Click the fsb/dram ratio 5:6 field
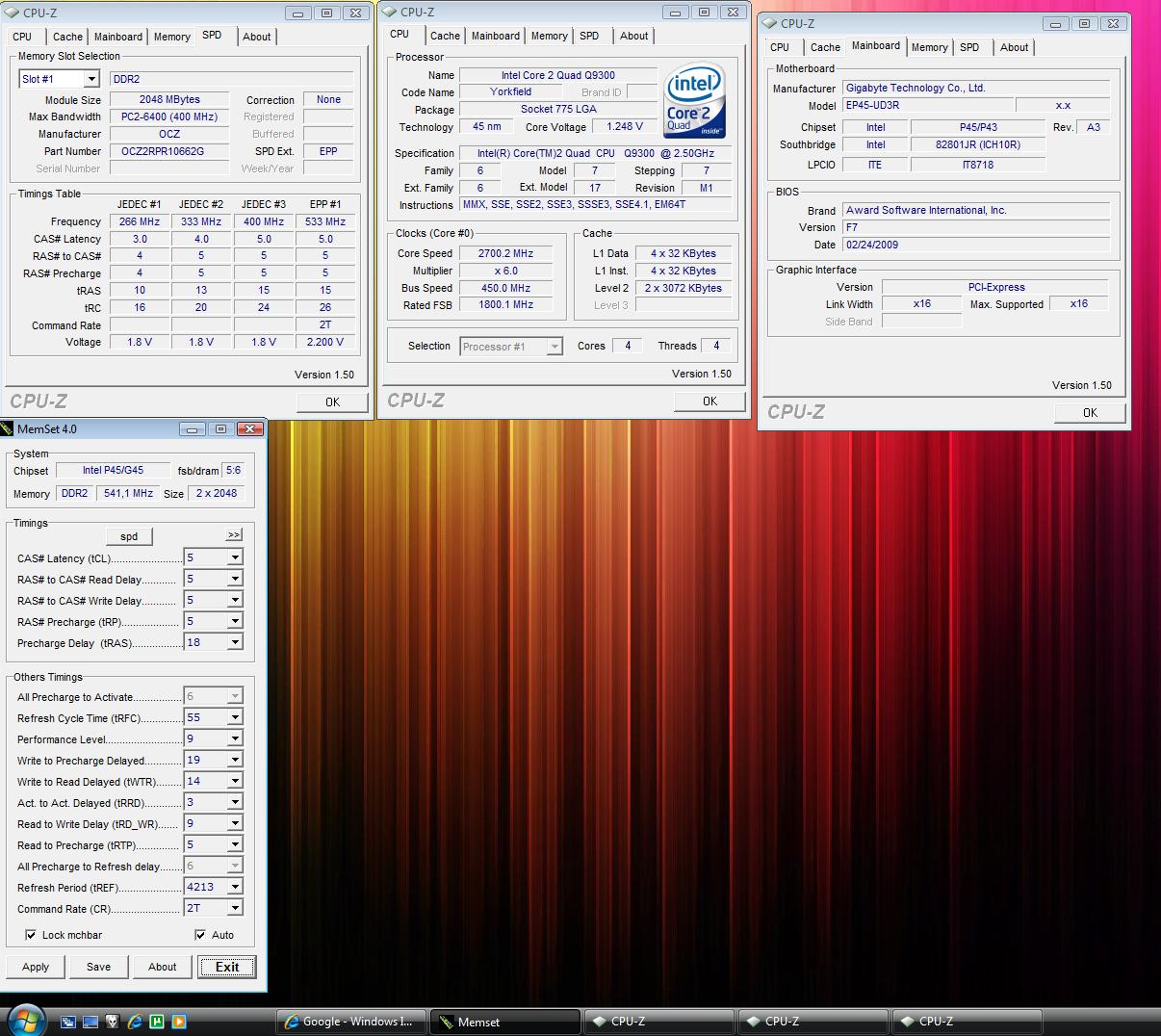Image resolution: width=1161 pixels, height=1036 pixels. pyautogui.click(x=233, y=471)
